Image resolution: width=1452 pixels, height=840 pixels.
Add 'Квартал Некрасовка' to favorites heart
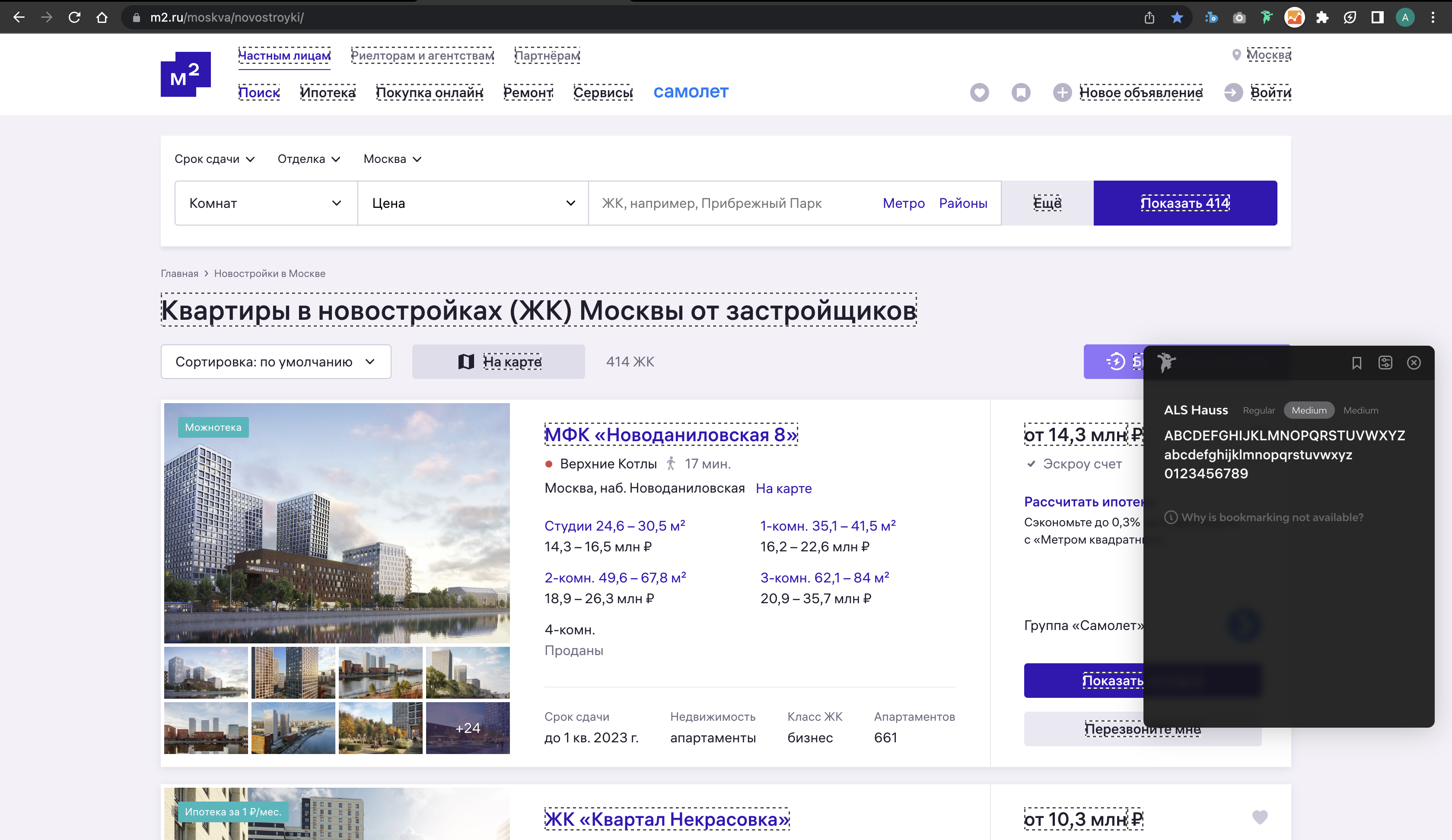coord(1260,817)
